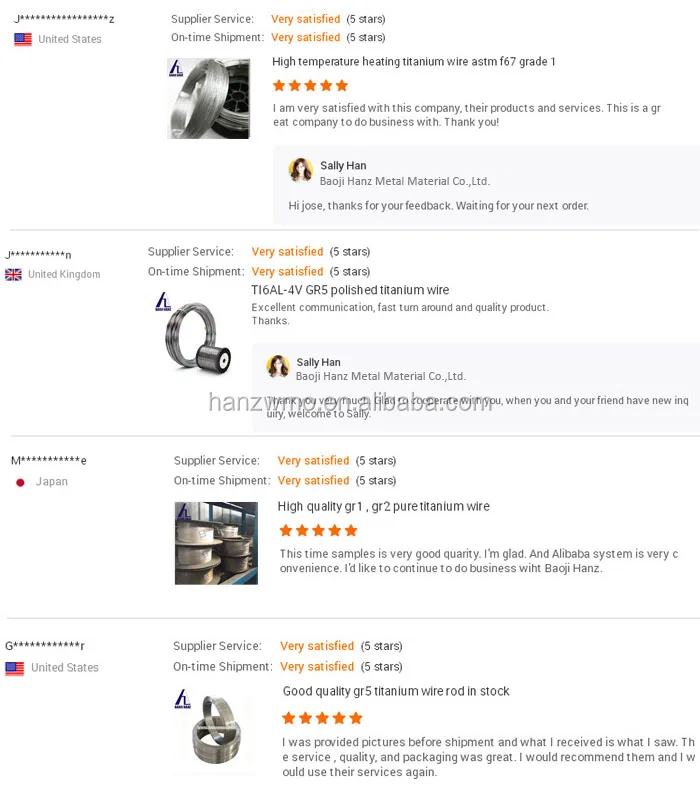Click 'Very satisfied' Supplier Service rating for Japan review
Screen dimensions: 700x800
click(x=313, y=461)
